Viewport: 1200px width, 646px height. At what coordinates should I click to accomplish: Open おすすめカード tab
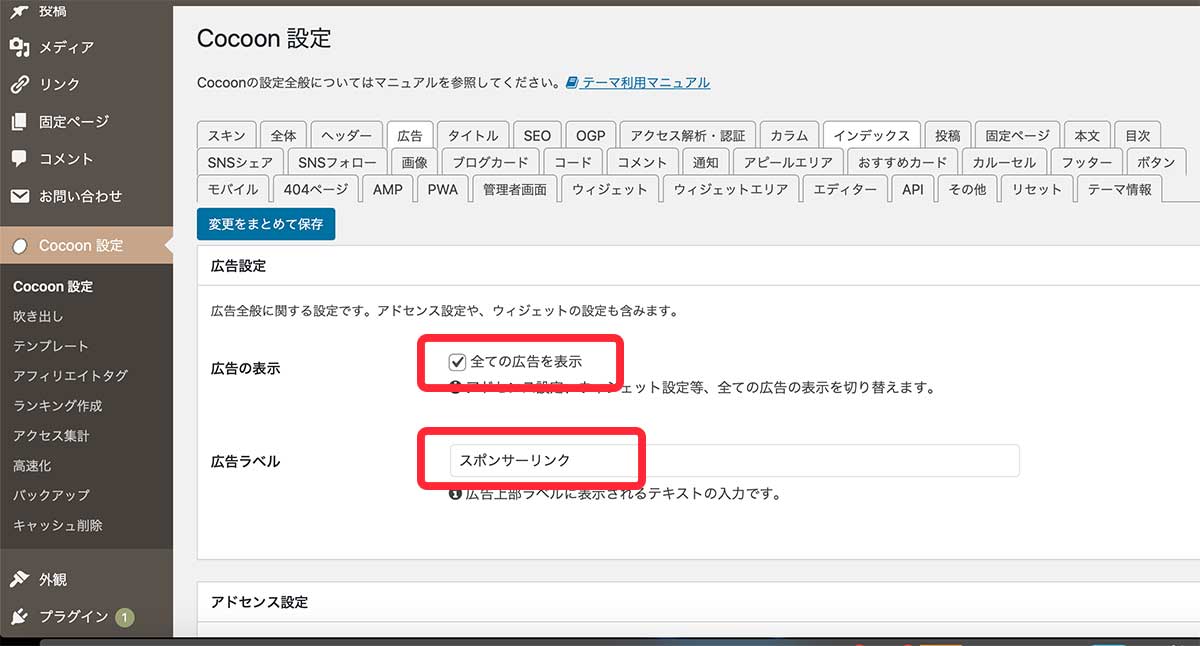[x=901, y=162]
